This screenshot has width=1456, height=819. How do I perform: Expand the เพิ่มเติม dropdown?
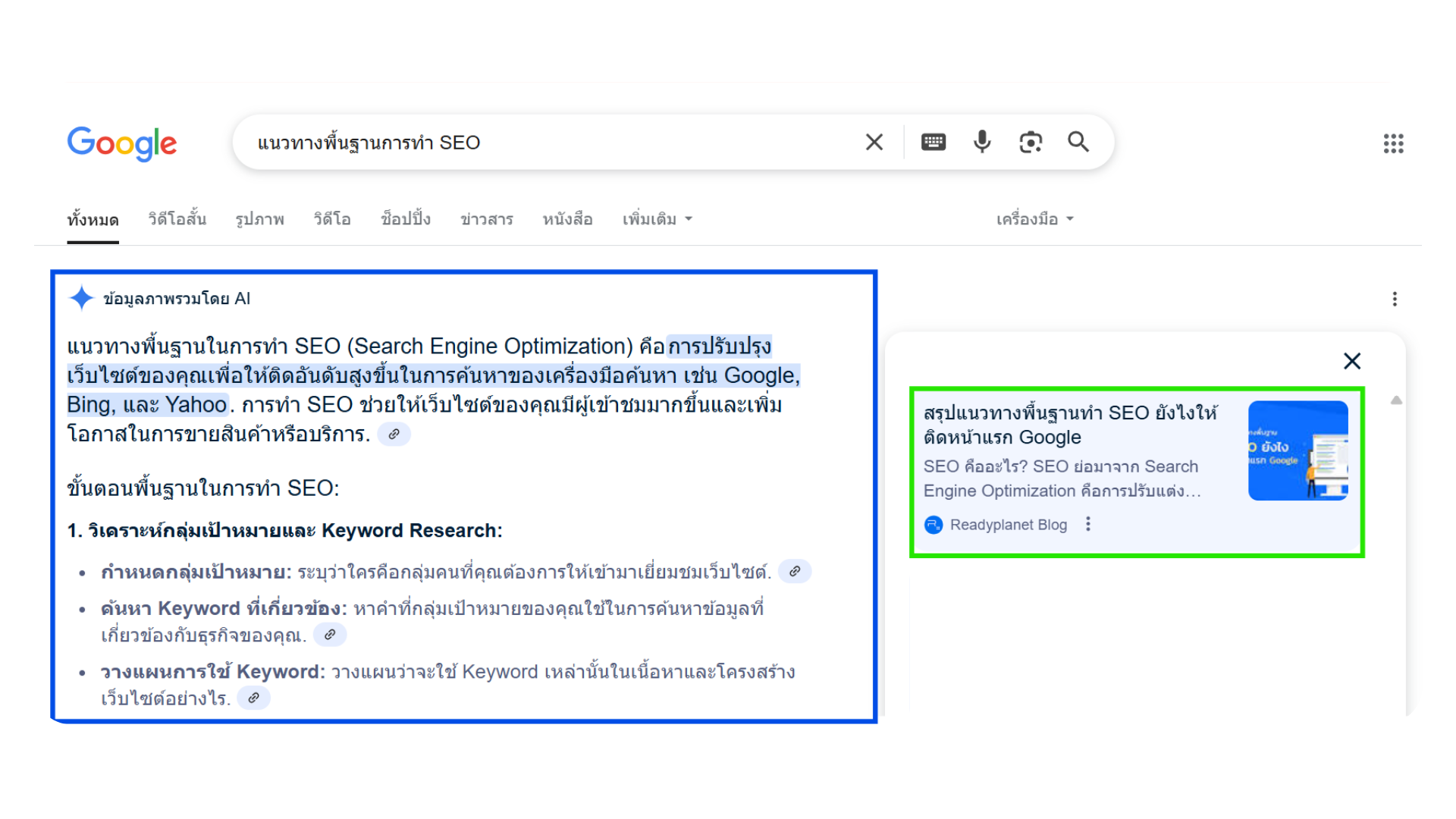click(657, 219)
